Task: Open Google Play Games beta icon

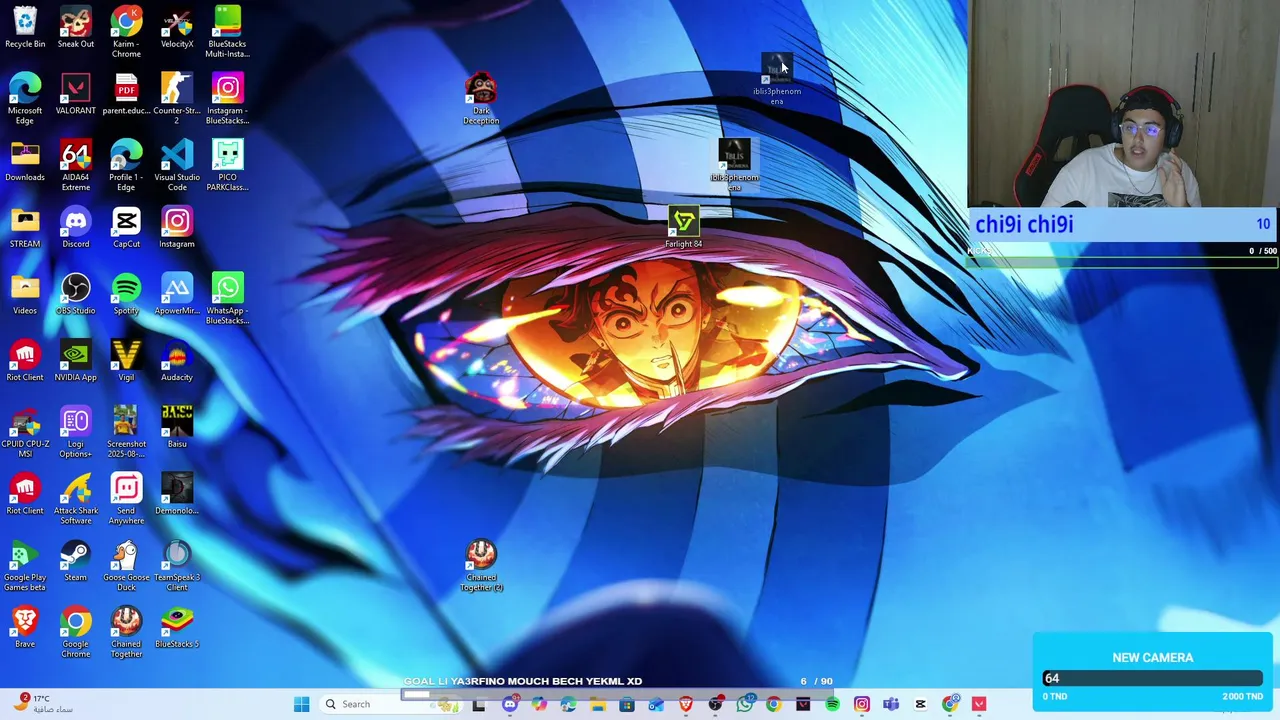Action: pyautogui.click(x=25, y=566)
